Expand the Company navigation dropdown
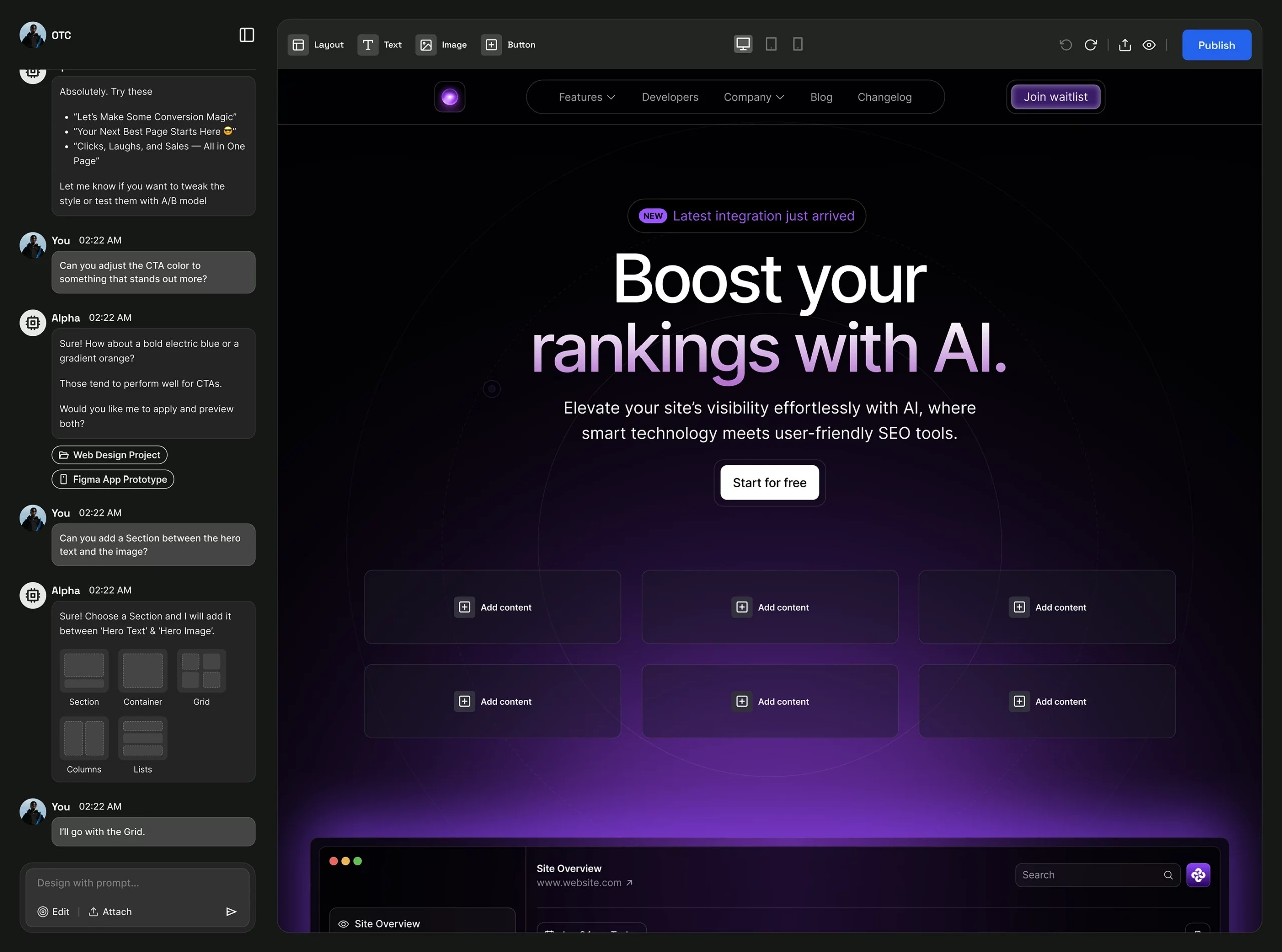The width and height of the screenshot is (1282, 952). point(754,97)
